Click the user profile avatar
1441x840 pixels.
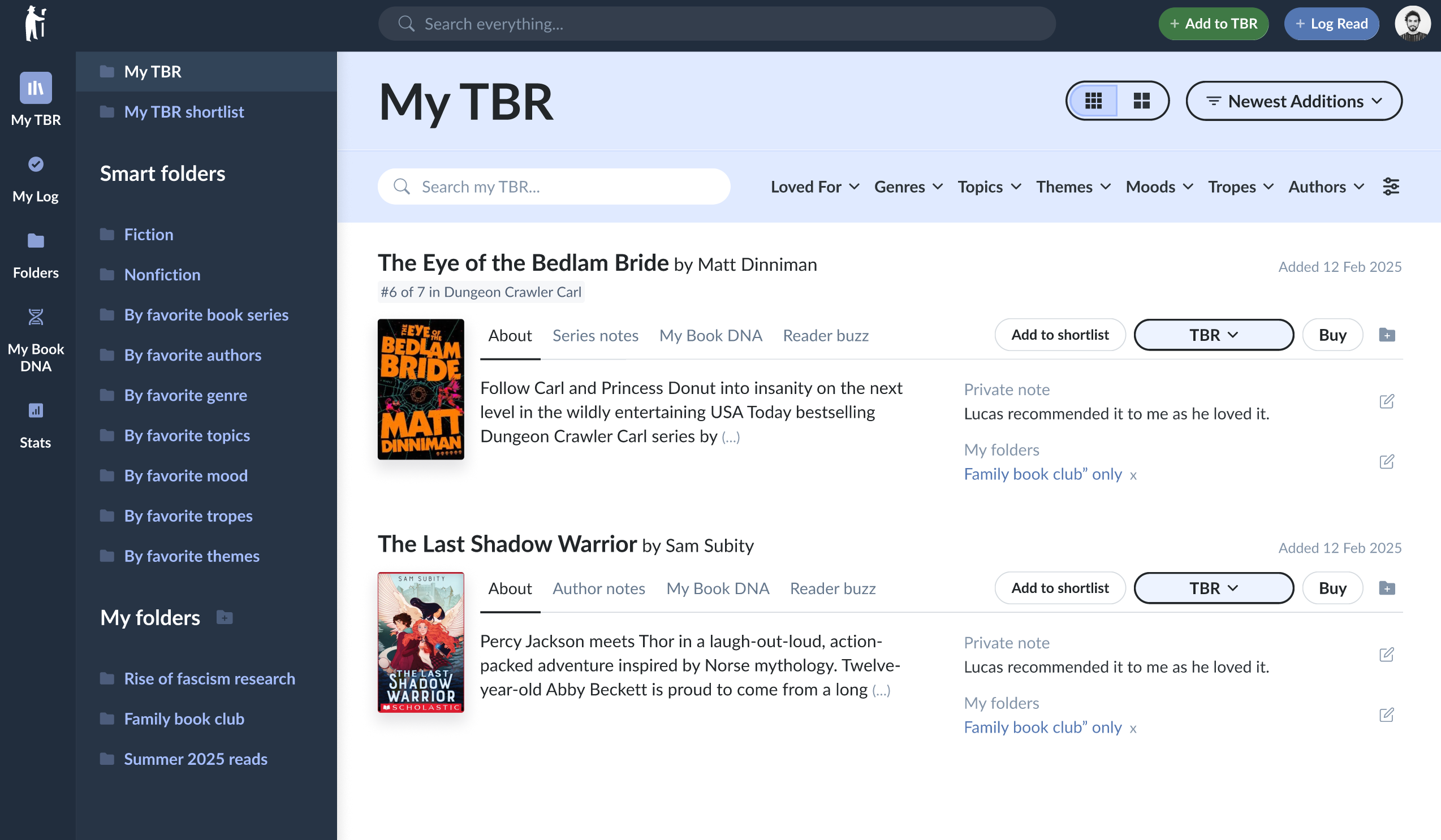pos(1412,23)
